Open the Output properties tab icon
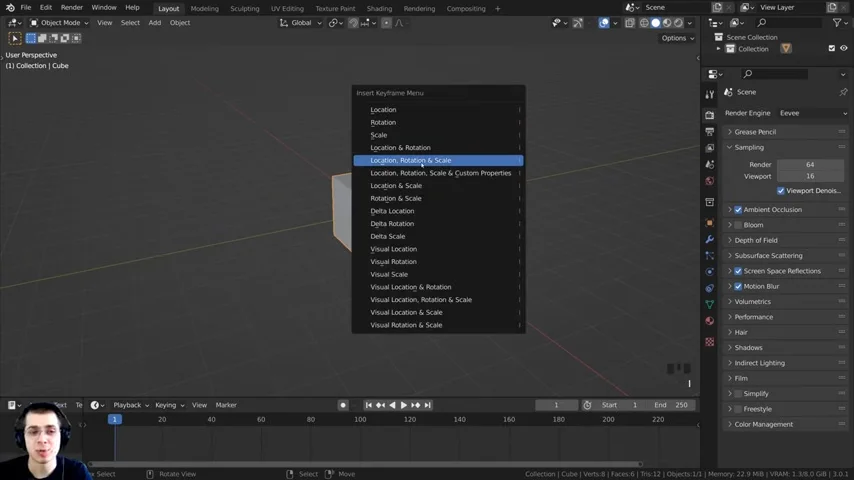The height and width of the screenshot is (480, 854). [x=709, y=131]
